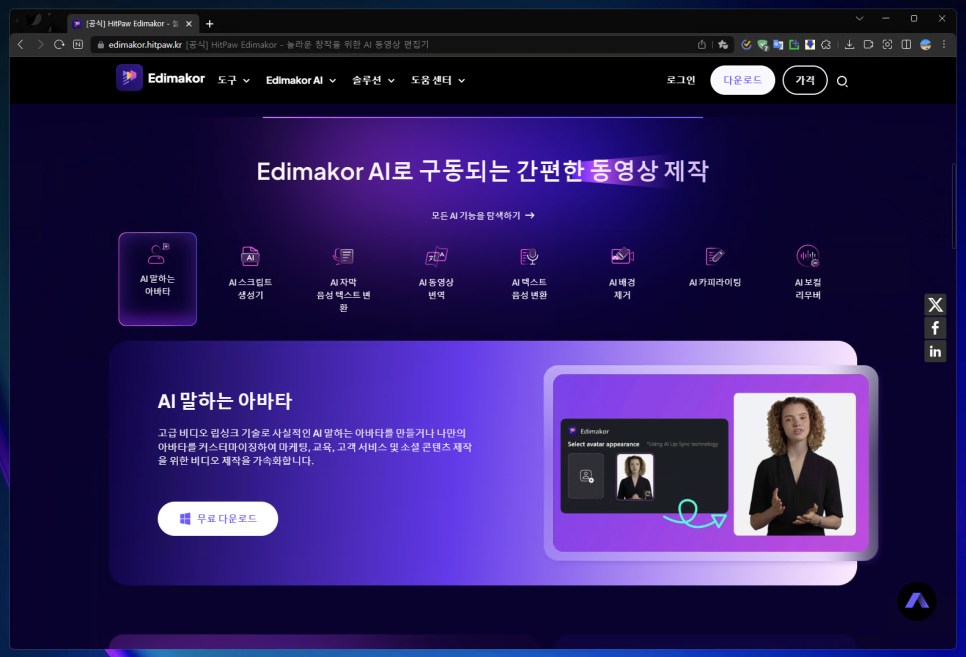Click the 다운로드 button in the header

742,80
